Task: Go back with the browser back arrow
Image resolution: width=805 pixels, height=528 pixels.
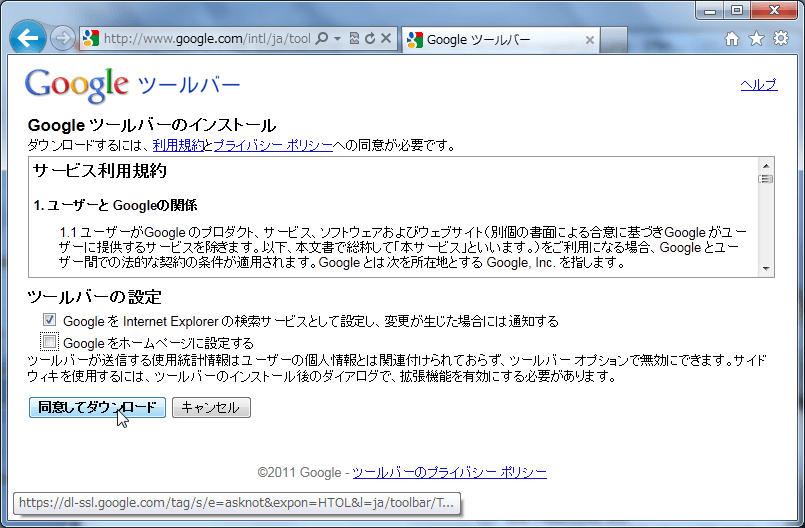Action: point(27,37)
